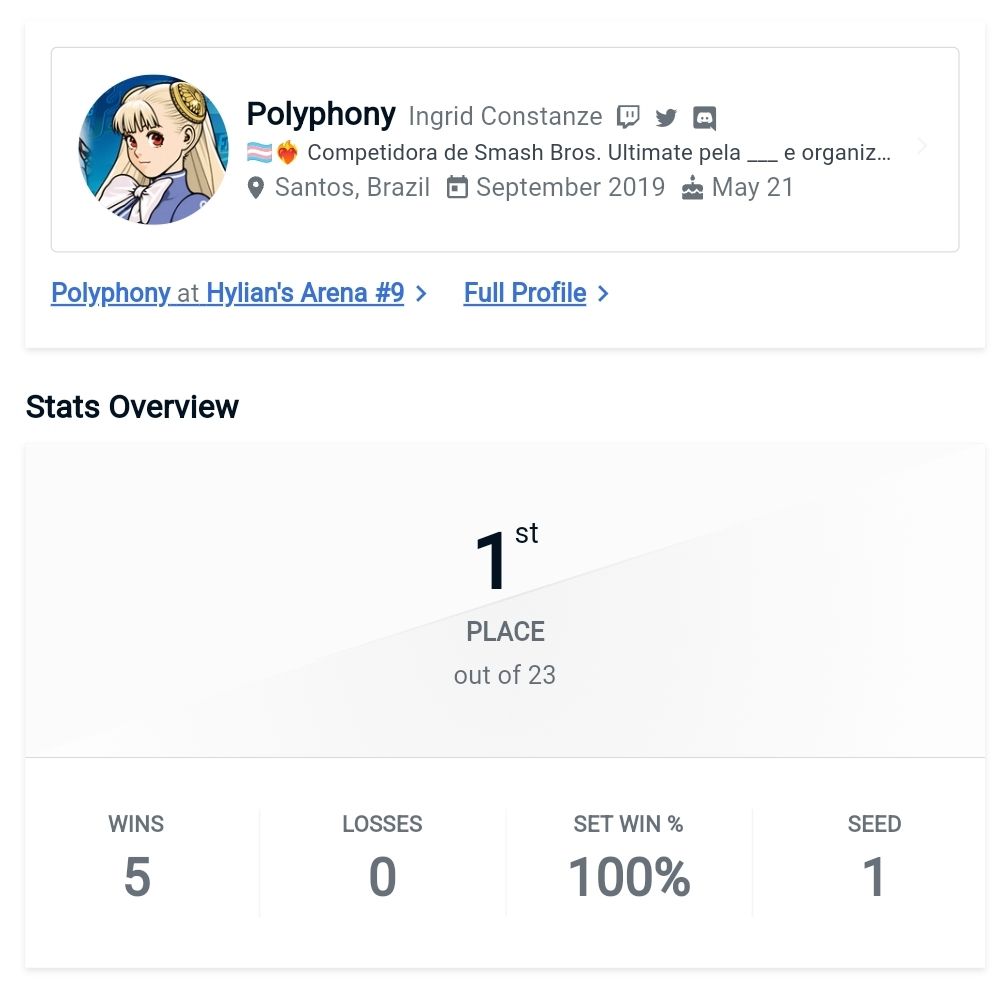Click the calendar icon near September 2019
This screenshot has width=995, height=981.
(457, 188)
